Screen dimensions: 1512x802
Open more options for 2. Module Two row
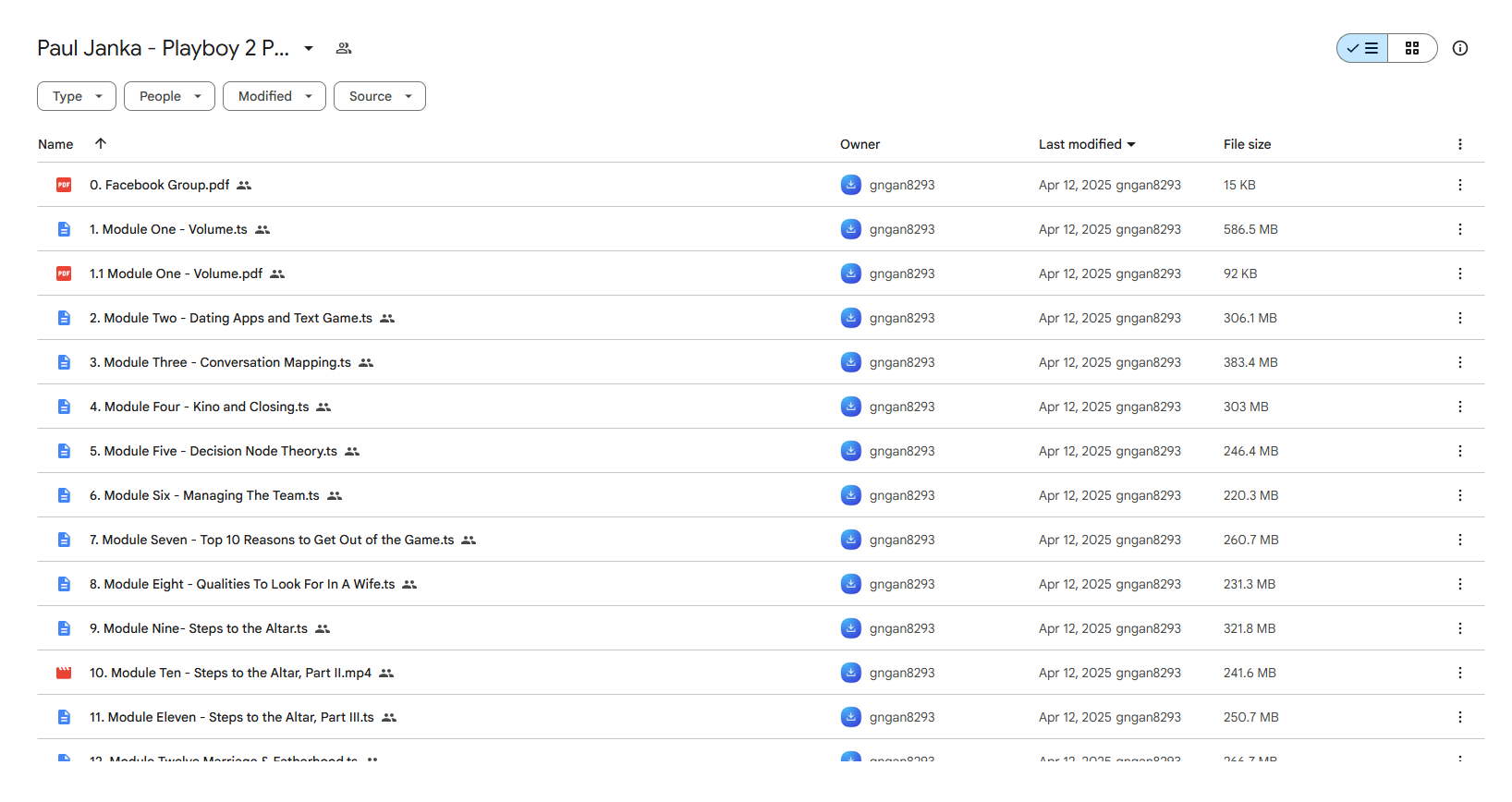click(x=1460, y=318)
